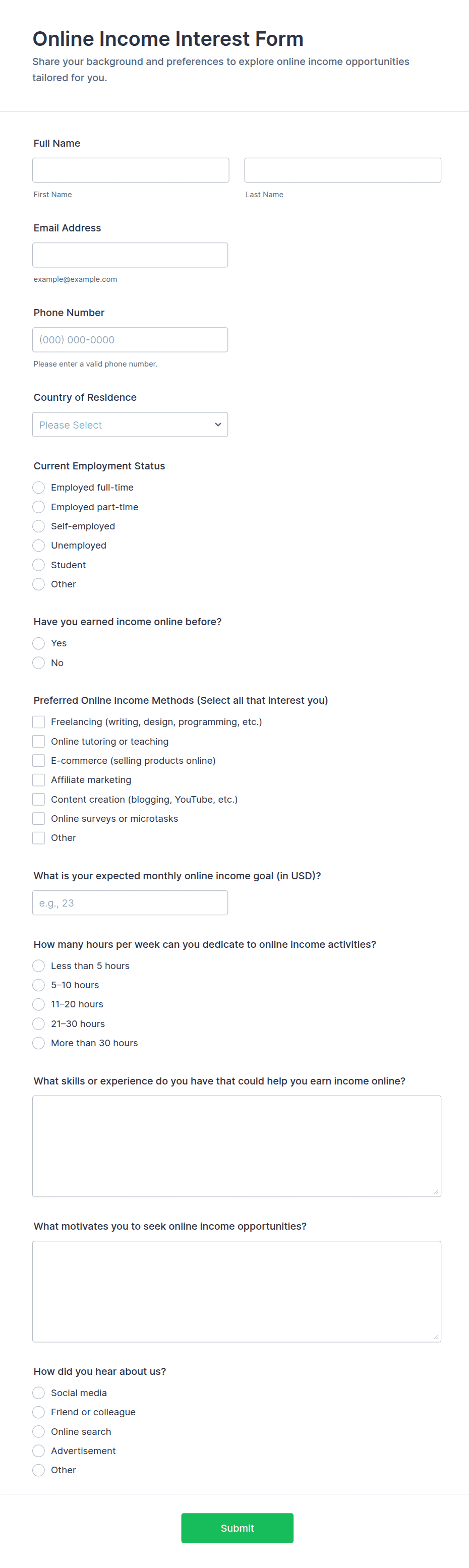Viewport: 469px width, 1568px height.
Task: Choose More than 30 hours option
Action: 38,1043
